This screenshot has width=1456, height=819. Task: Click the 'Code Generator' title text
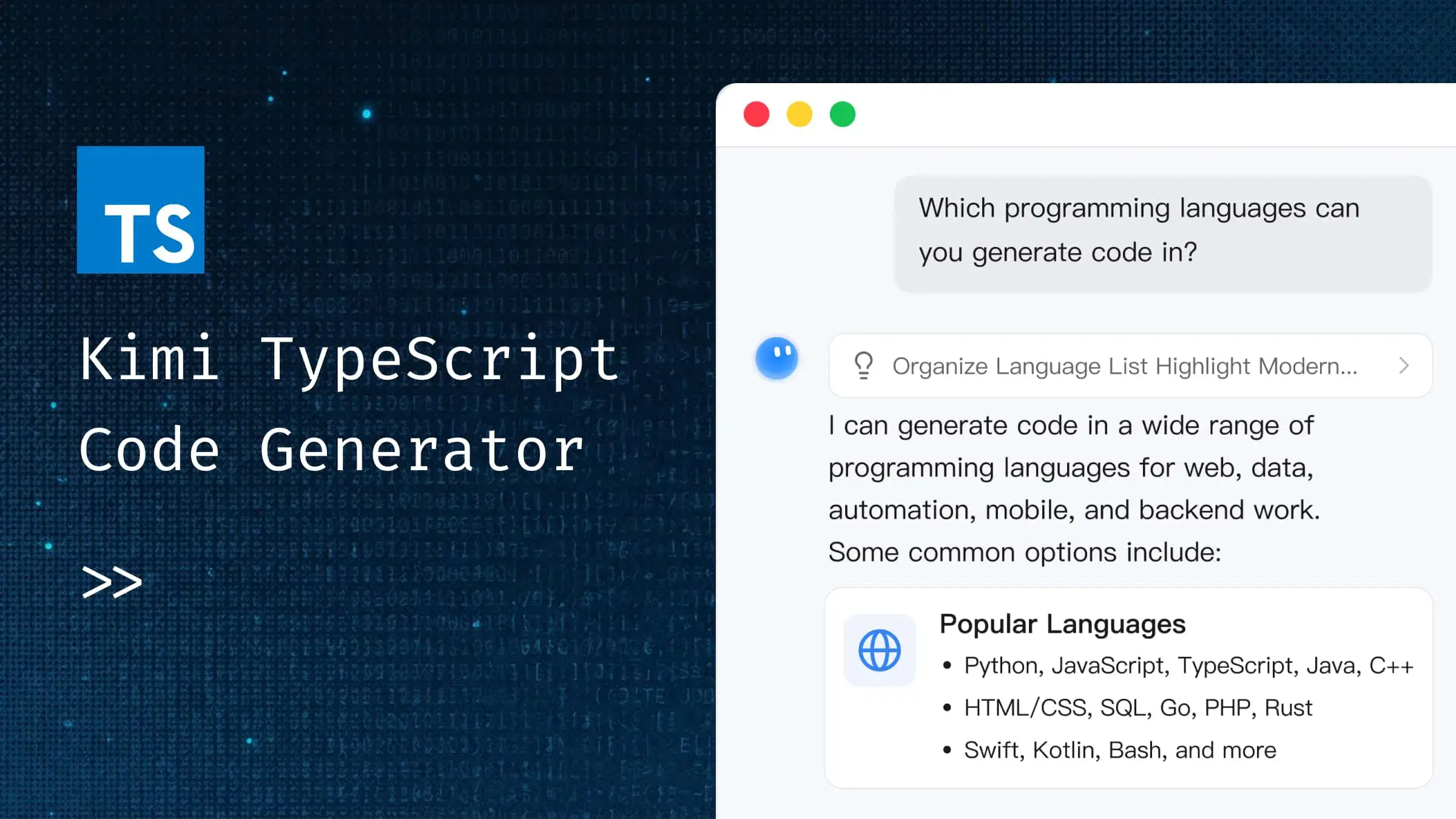[x=332, y=450]
